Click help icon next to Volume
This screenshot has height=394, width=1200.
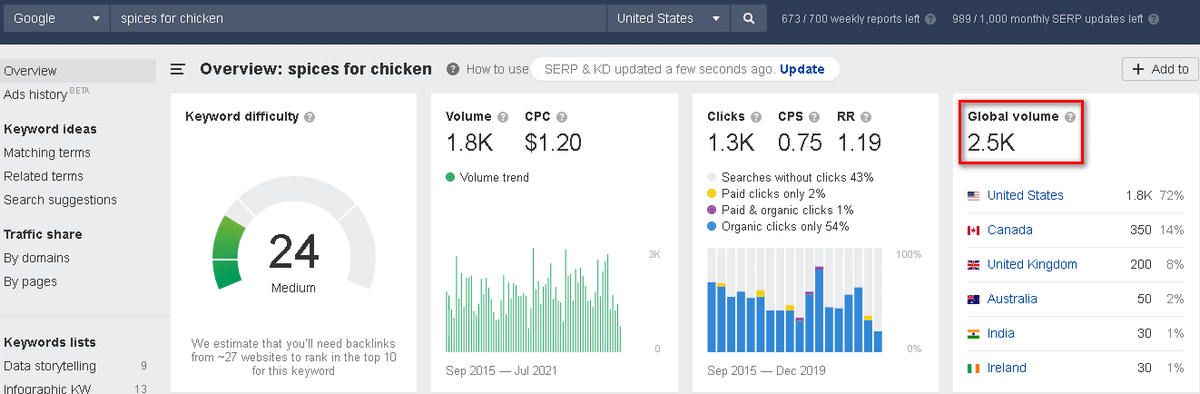[x=503, y=117]
